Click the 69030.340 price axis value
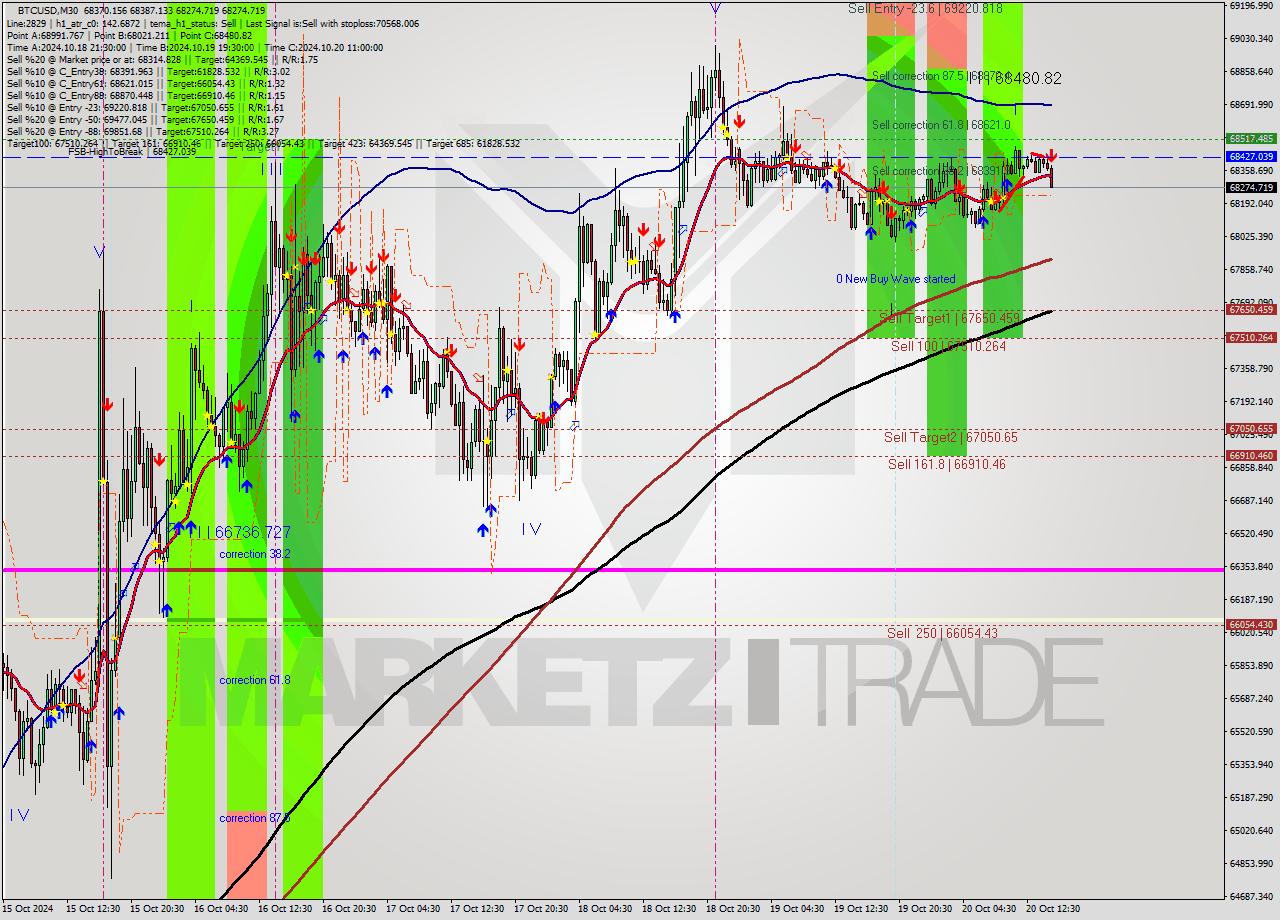 tap(1251, 39)
